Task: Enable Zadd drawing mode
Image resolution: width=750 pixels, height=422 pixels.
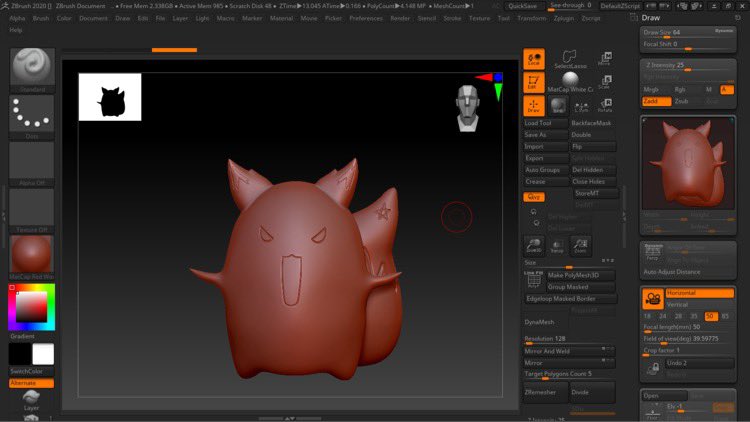Action: coord(656,101)
